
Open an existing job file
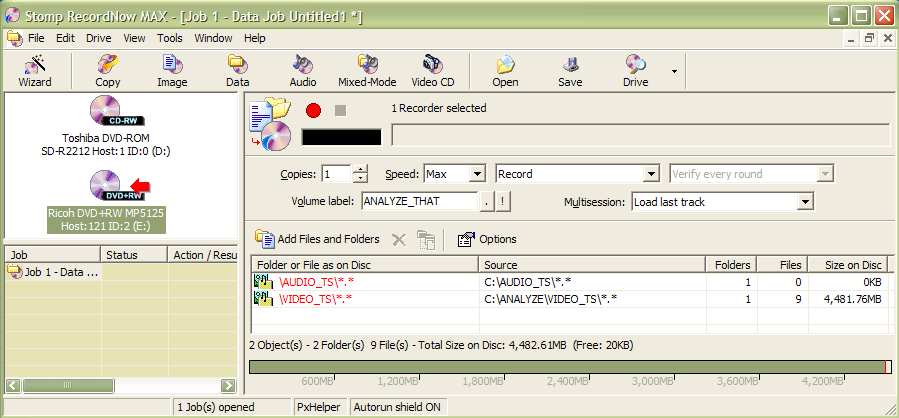[x=505, y=71]
